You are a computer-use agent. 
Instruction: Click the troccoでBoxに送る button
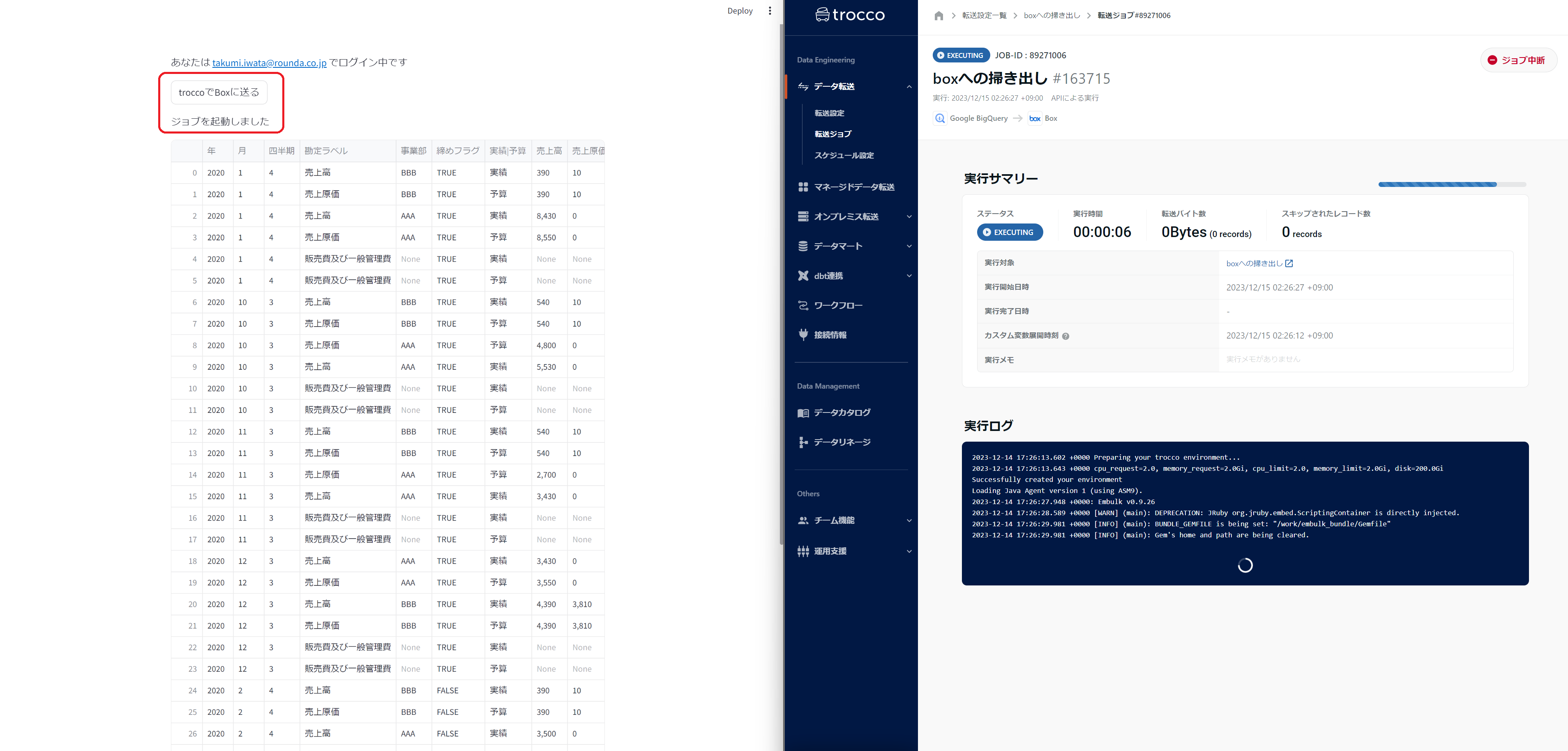(x=219, y=92)
